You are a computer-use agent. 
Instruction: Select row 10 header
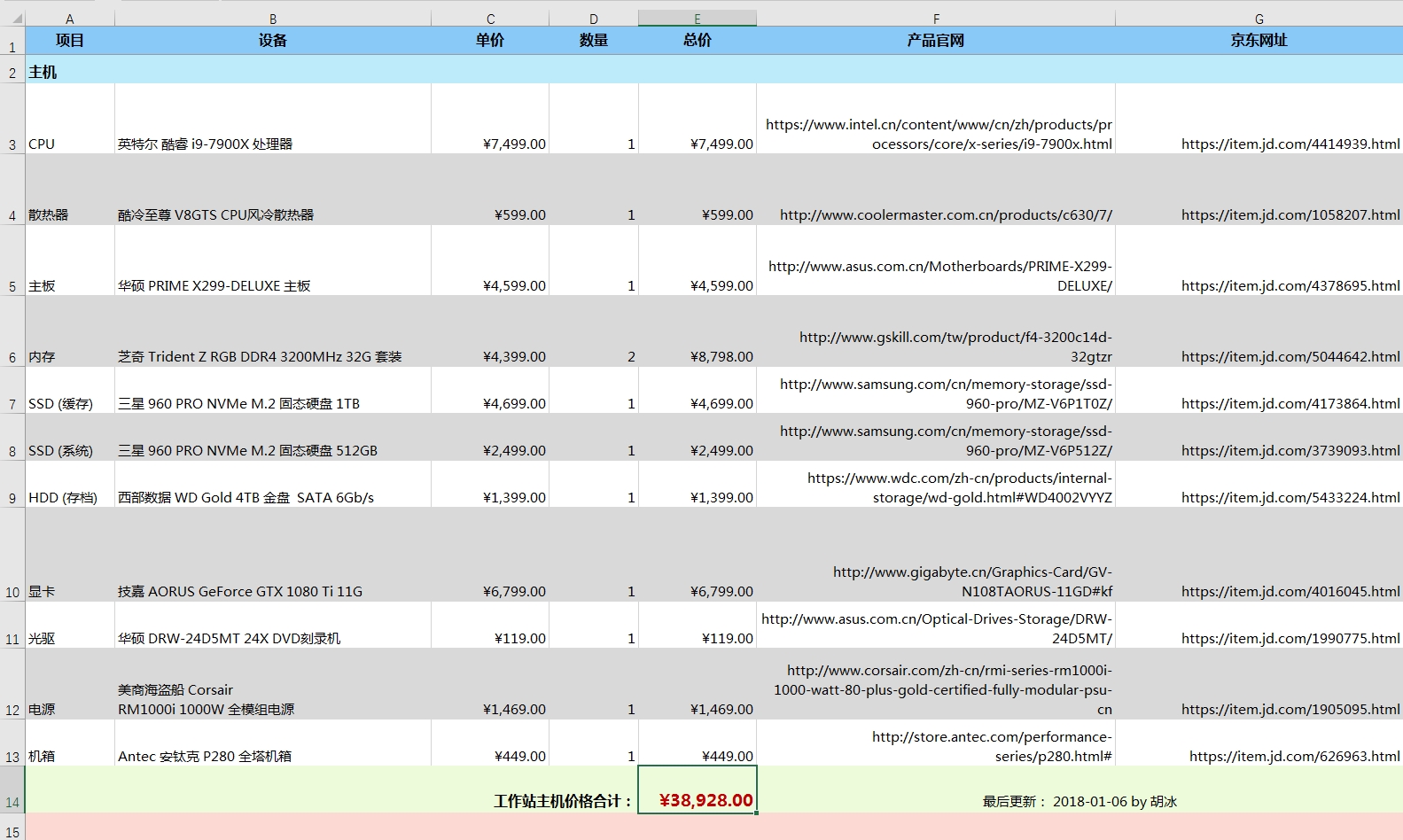(x=12, y=592)
